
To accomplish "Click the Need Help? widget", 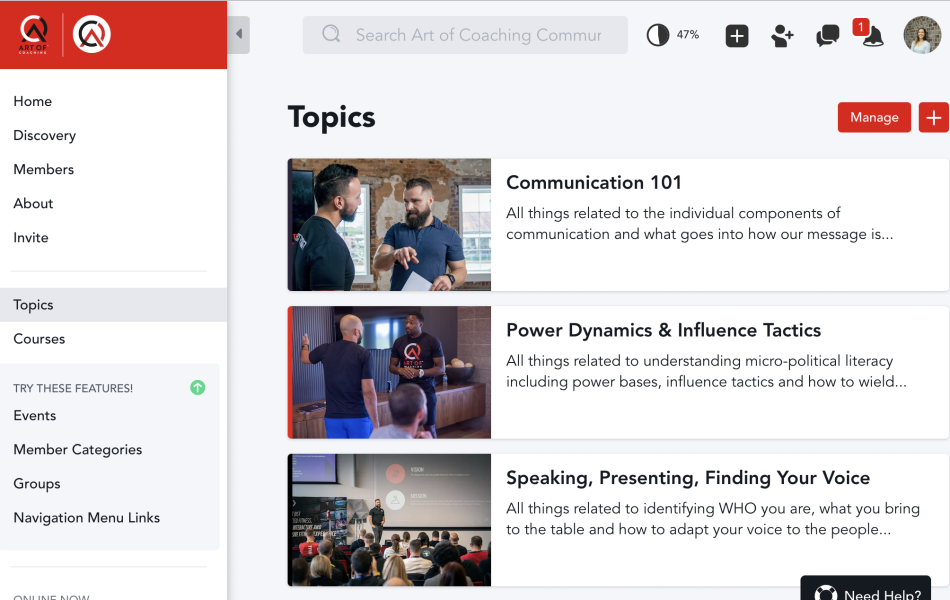I will (866, 591).
